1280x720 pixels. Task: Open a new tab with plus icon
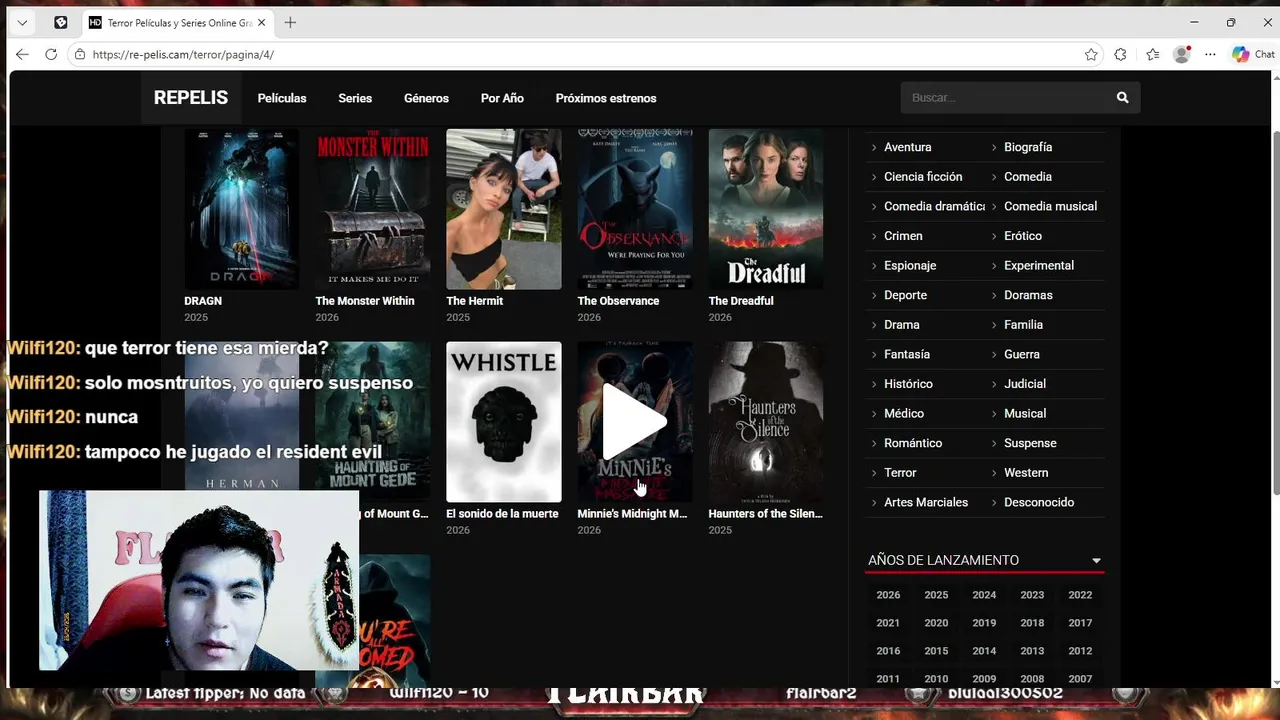(x=290, y=22)
